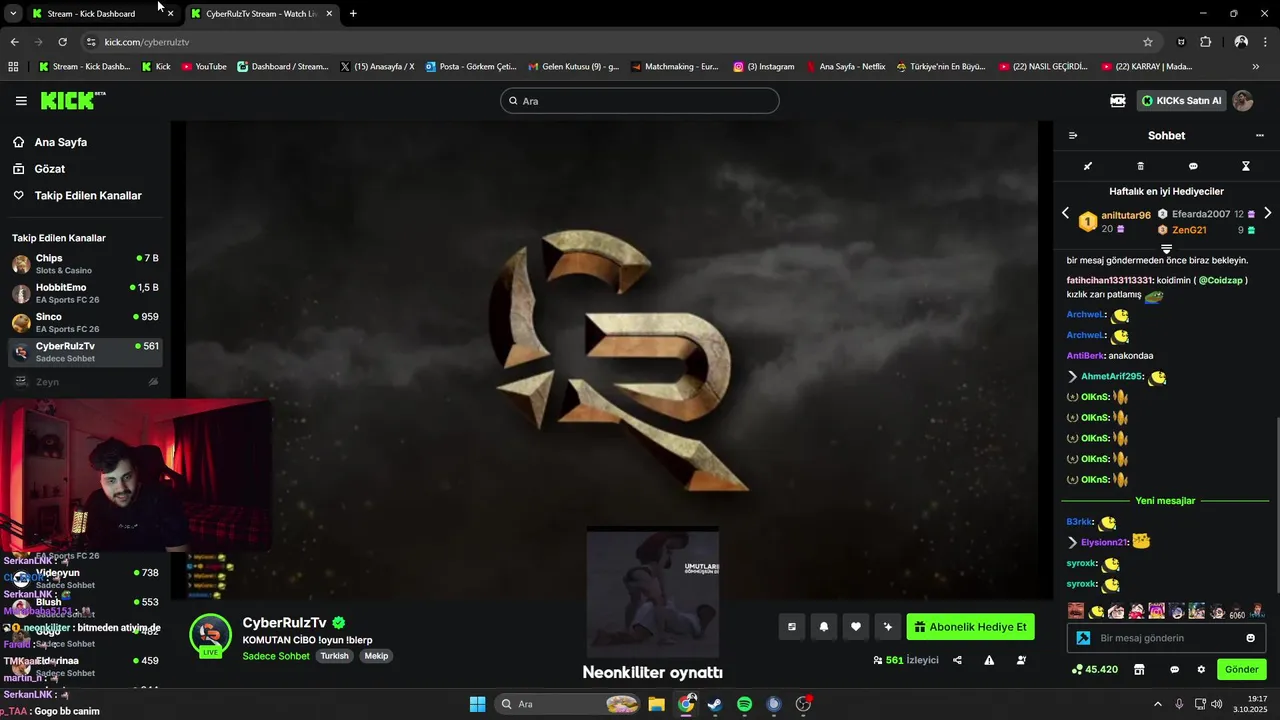
Task: Click the hourglass slow mode icon
Action: pos(1246,166)
